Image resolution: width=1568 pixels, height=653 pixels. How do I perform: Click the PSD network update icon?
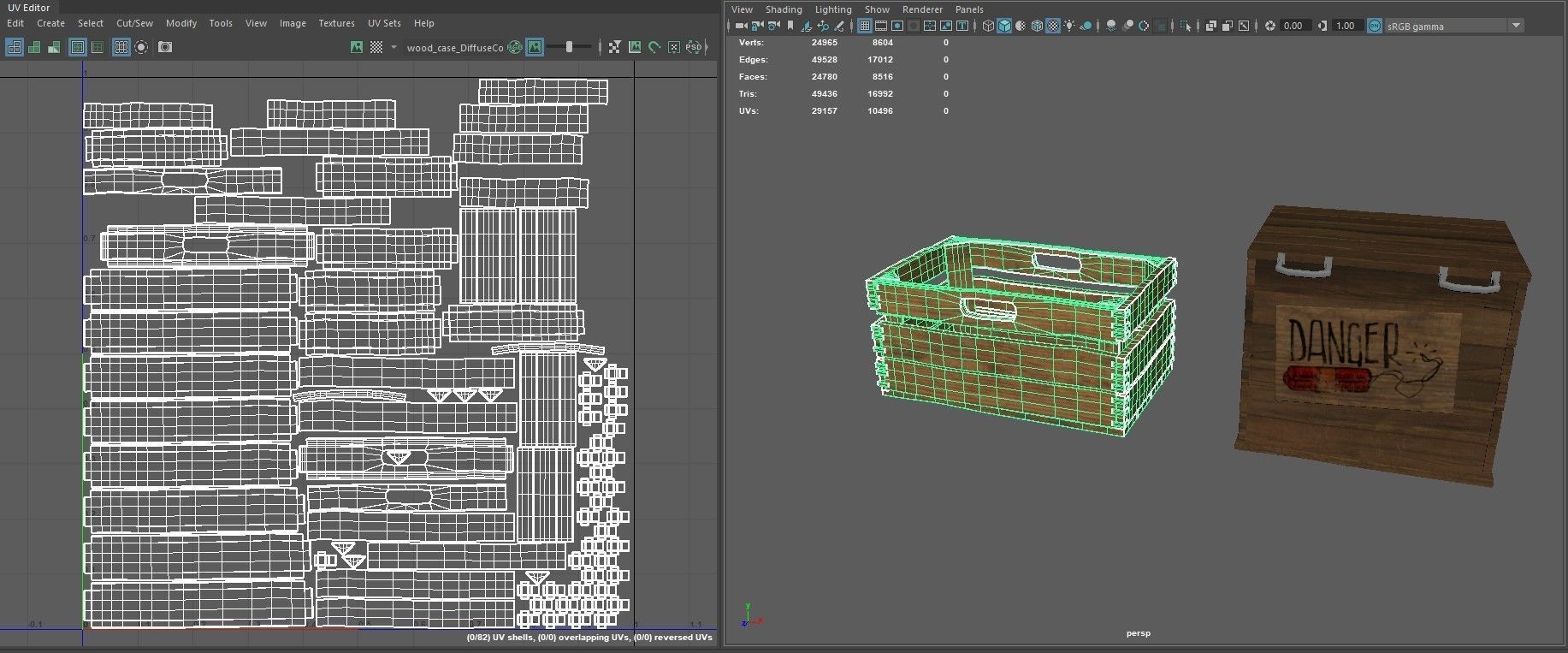tap(693, 47)
